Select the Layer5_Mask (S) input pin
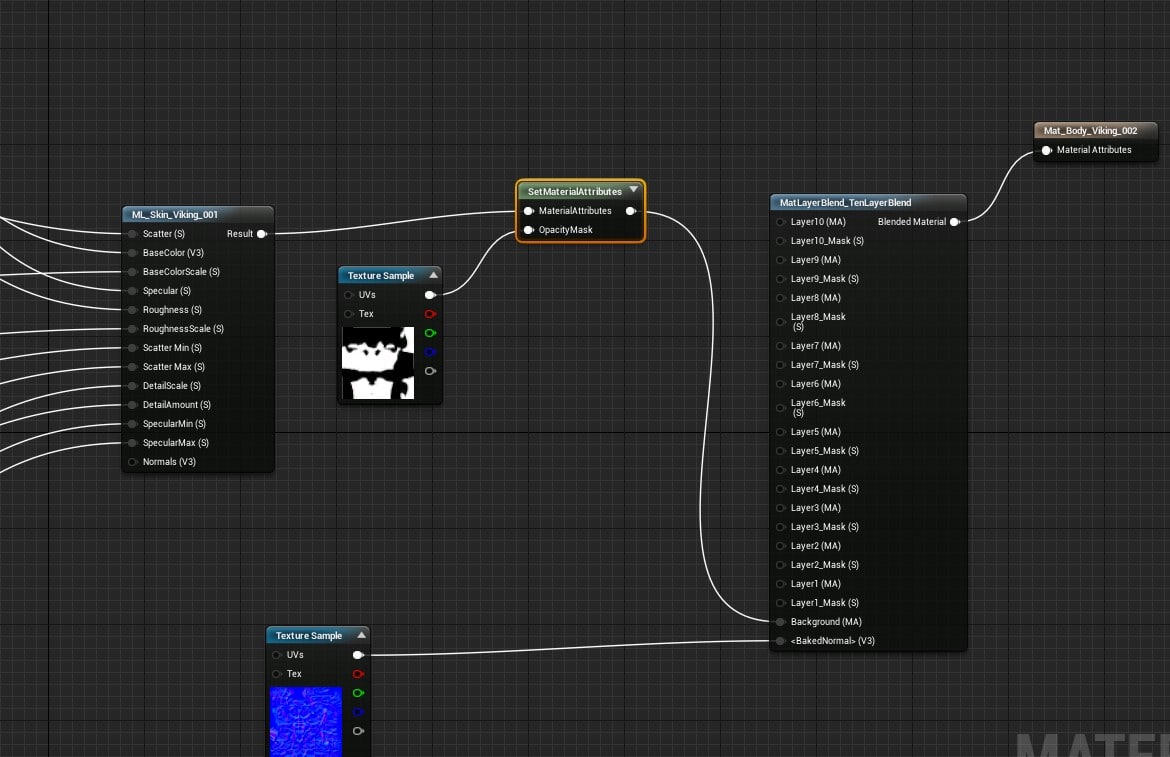This screenshot has width=1170, height=757. 780,451
